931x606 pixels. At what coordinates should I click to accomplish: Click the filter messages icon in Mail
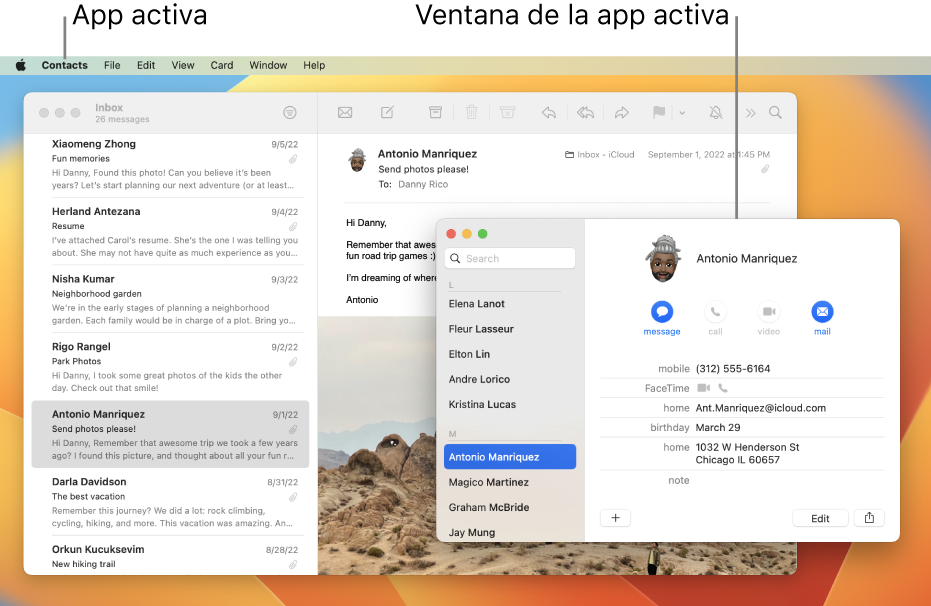pyautogui.click(x=290, y=112)
